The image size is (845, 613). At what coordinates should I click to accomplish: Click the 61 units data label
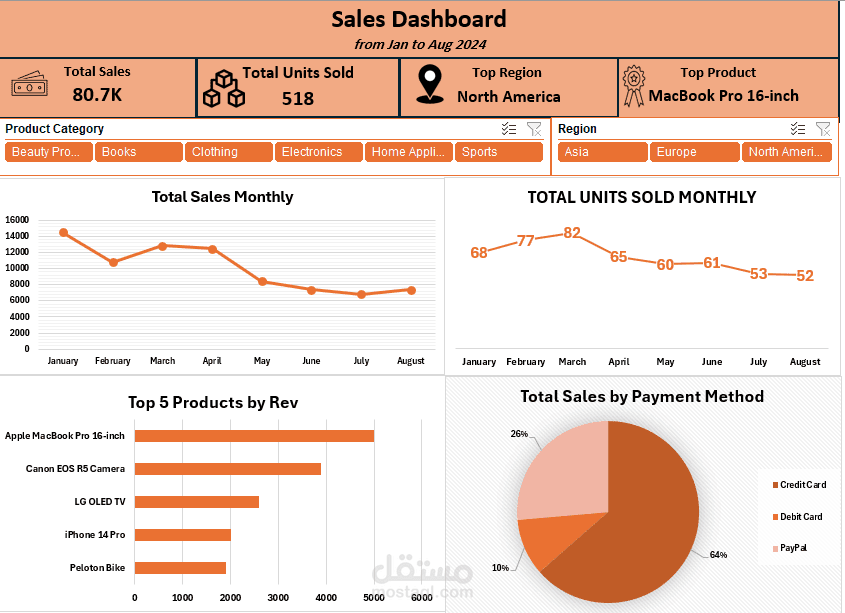tap(712, 263)
